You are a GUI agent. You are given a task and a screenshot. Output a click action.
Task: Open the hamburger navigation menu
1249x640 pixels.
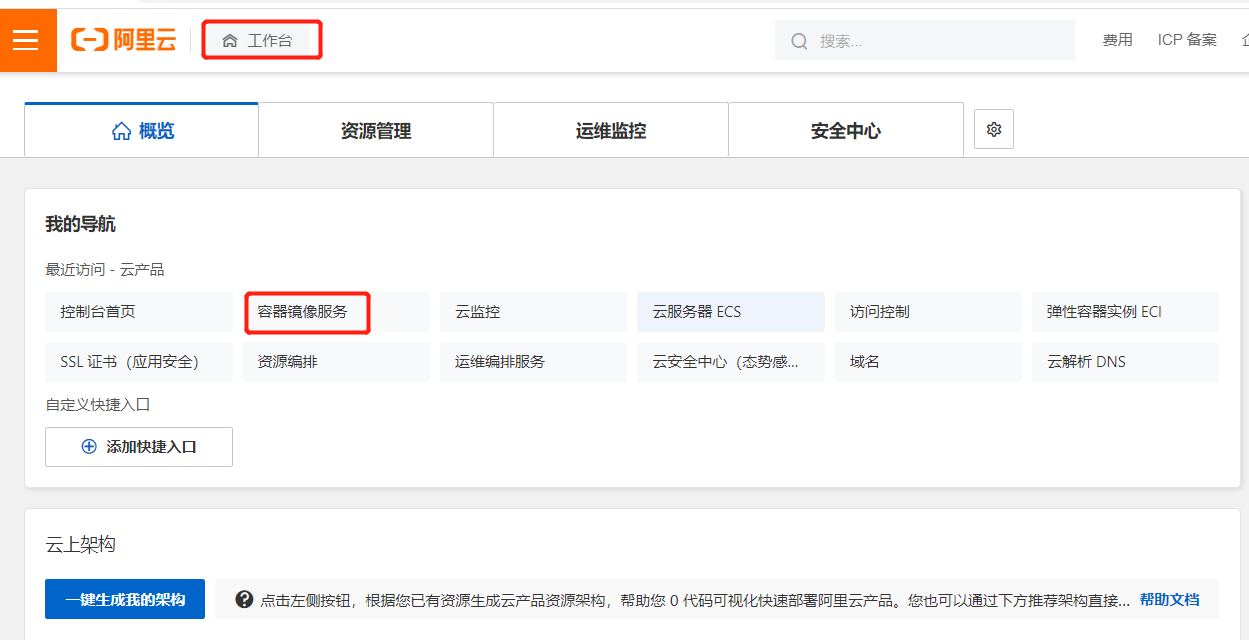point(27,40)
